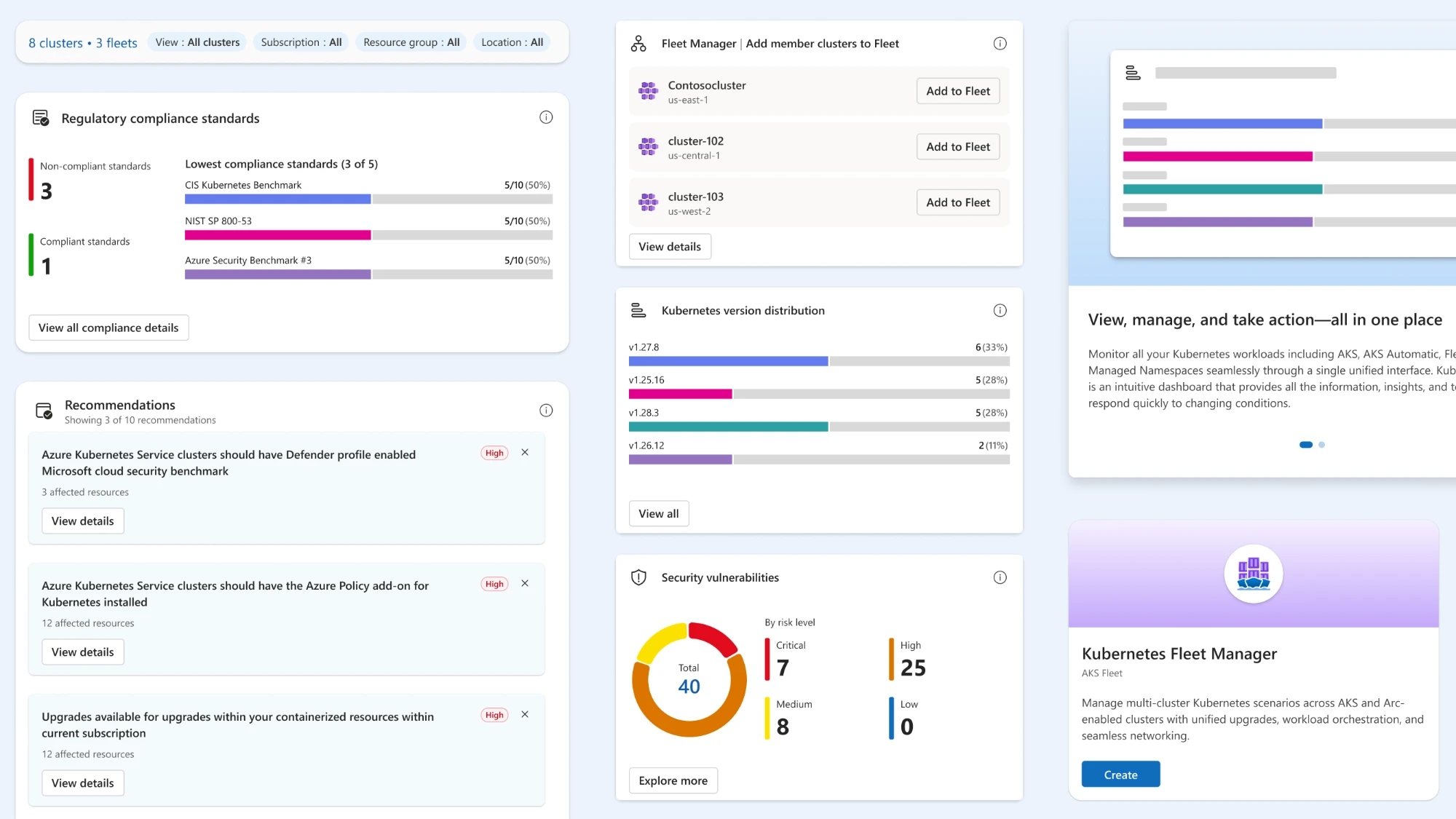This screenshot has width=1456, height=819.
Task: Click the High vulnerability count 25
Action: click(913, 668)
